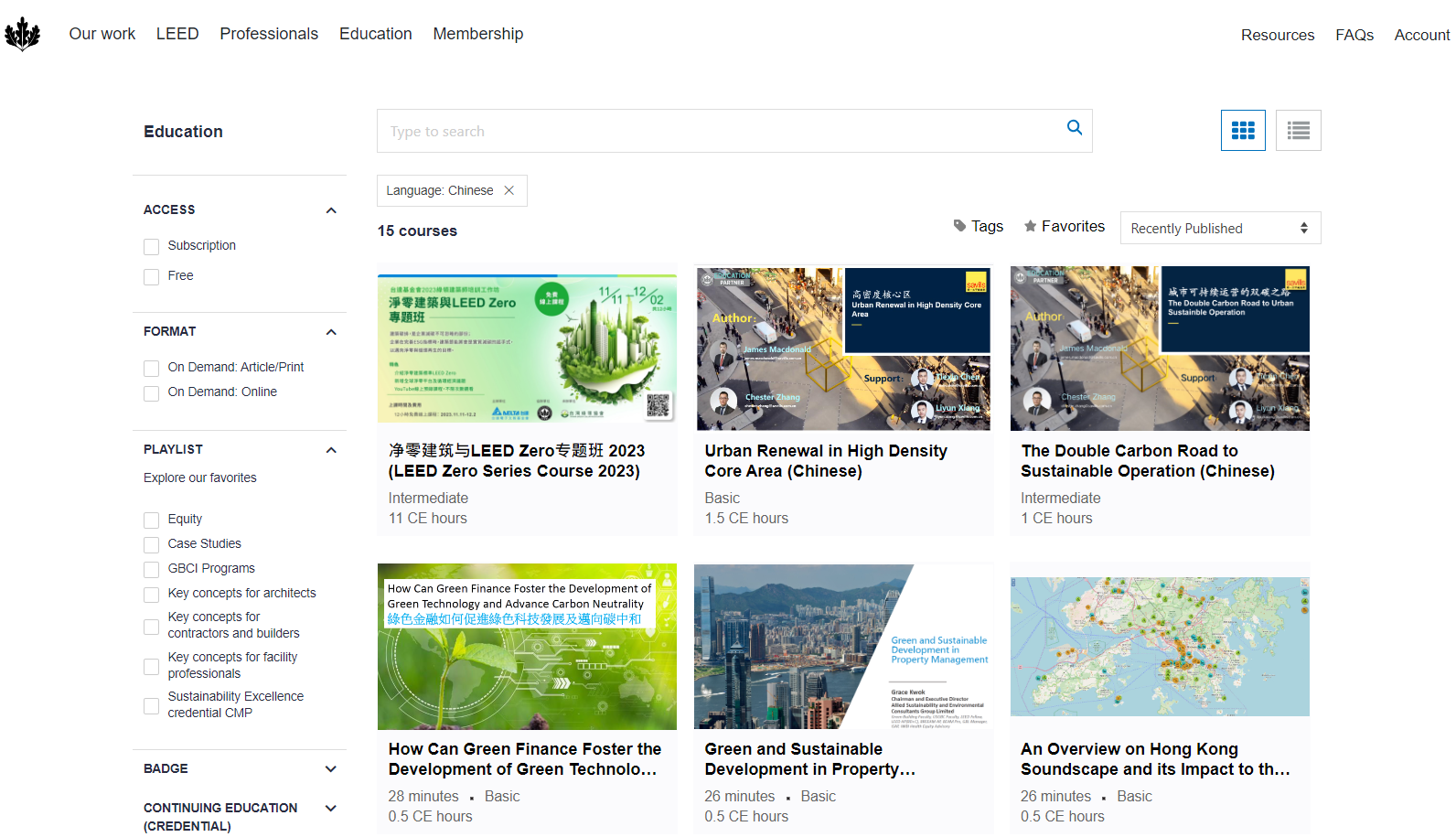The height and width of the screenshot is (837, 1456).
Task: Switch to grid view layout
Action: [1243, 131]
